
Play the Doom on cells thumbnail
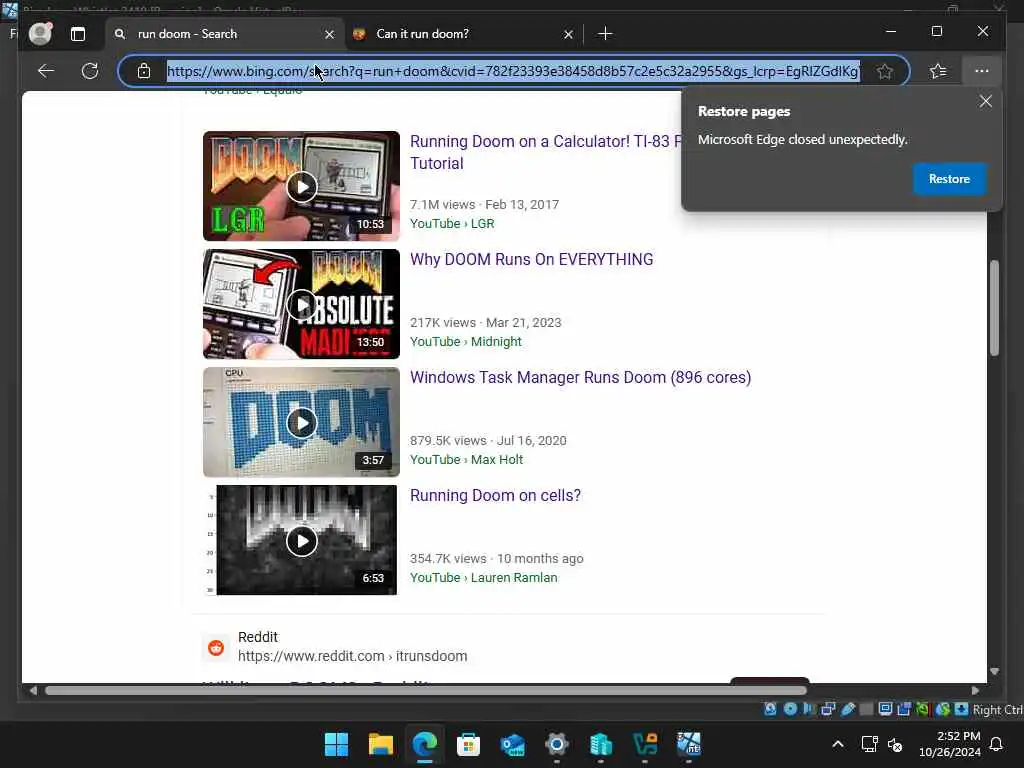pos(301,540)
